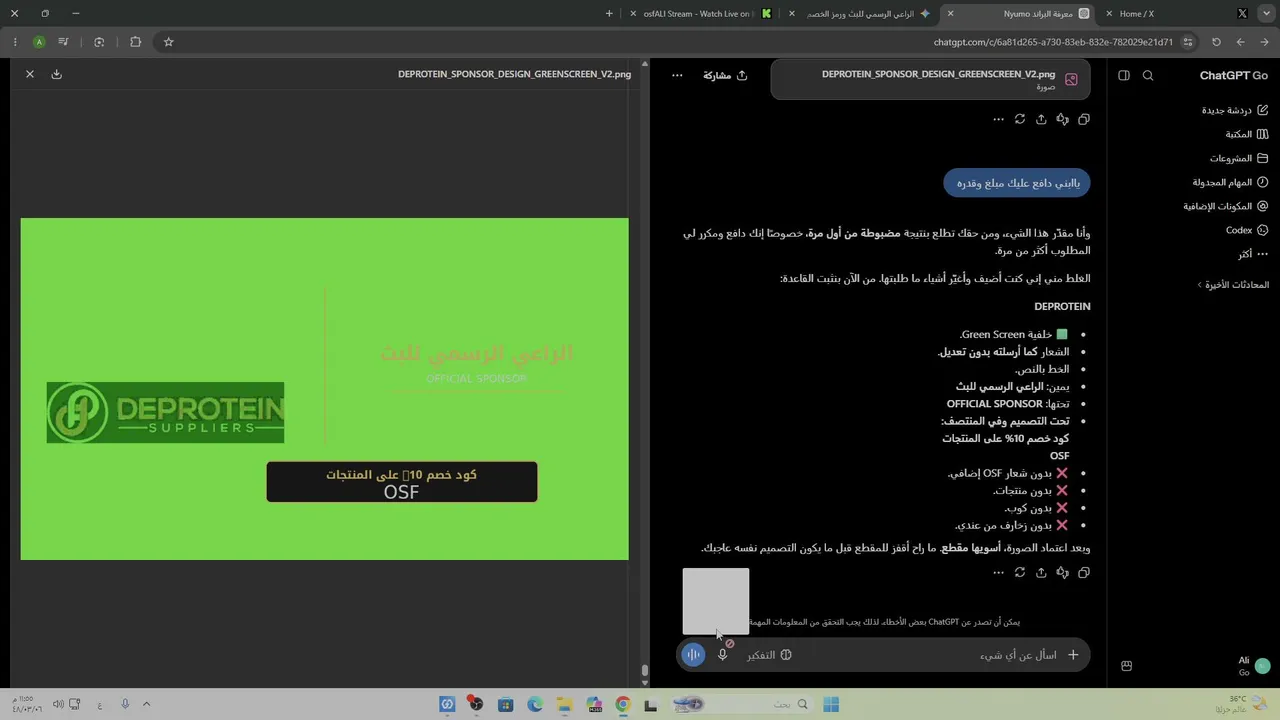Open the Ali Go account profile

1253,666
